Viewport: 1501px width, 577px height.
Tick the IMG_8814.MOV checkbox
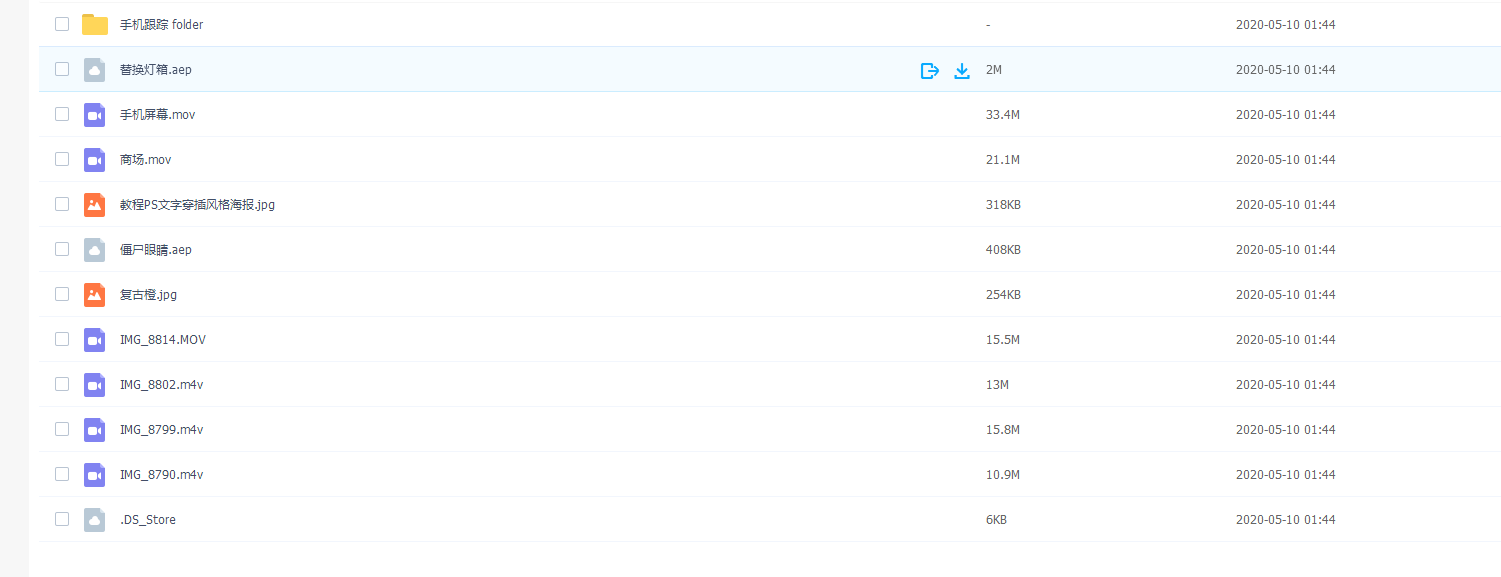coord(62,339)
